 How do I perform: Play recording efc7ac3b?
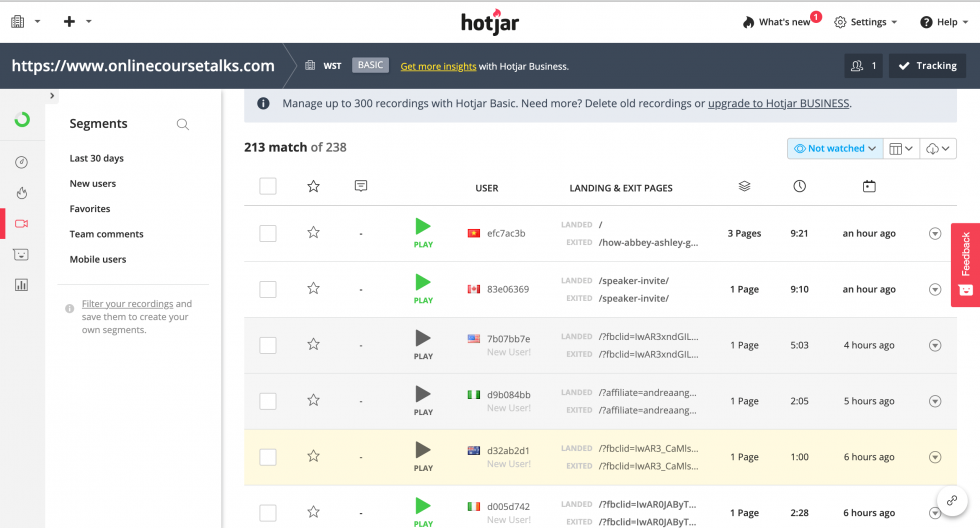[423, 233]
